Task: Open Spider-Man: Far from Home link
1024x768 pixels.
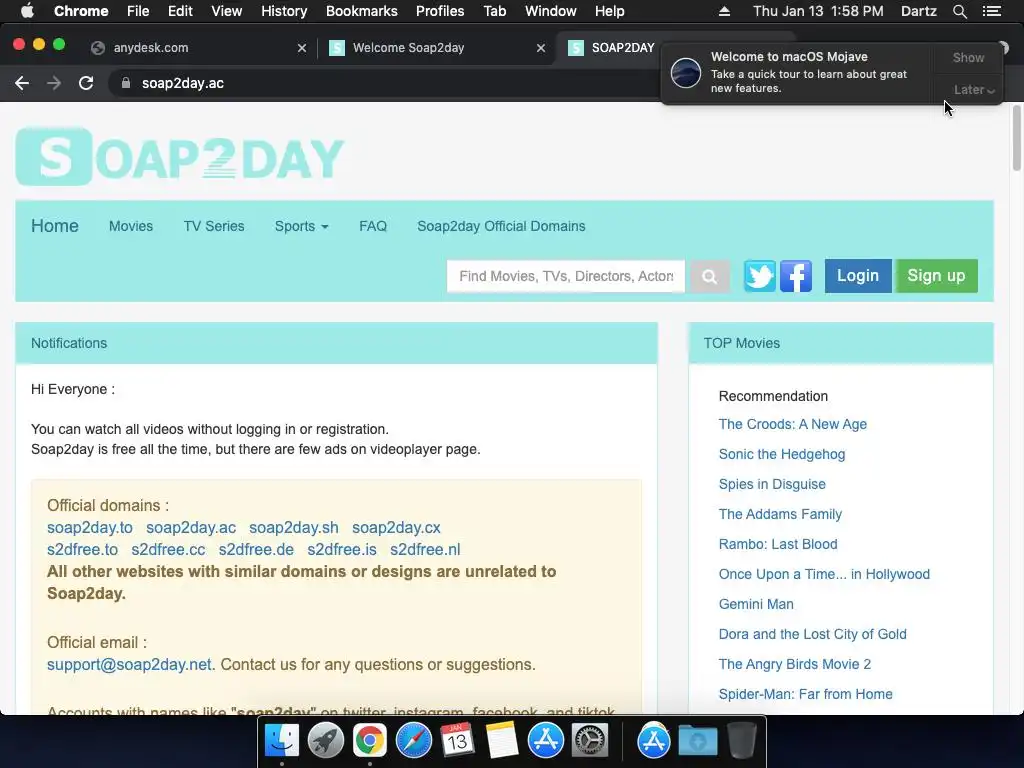Action: click(x=805, y=695)
